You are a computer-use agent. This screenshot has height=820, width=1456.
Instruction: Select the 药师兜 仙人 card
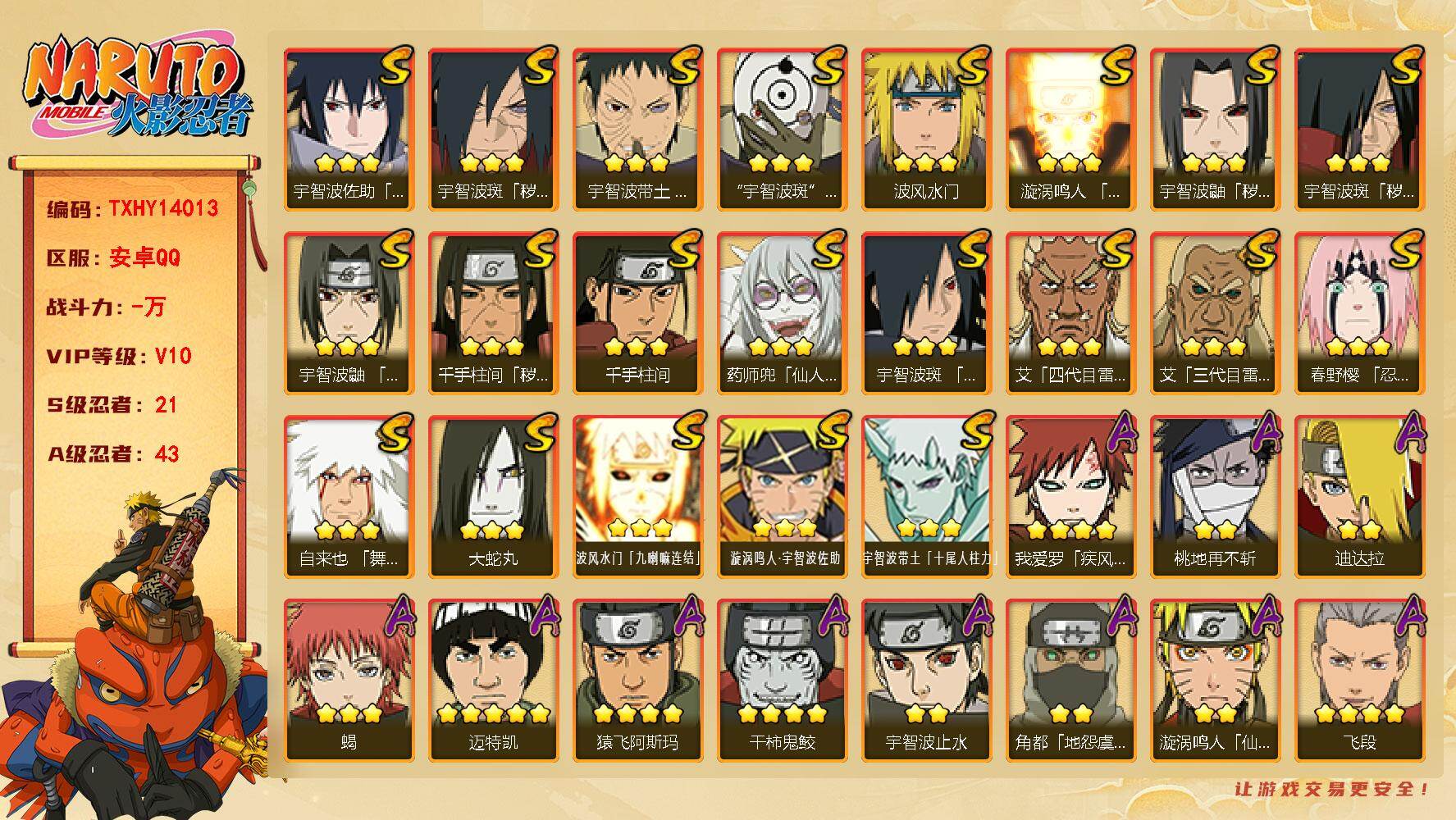click(x=782, y=312)
